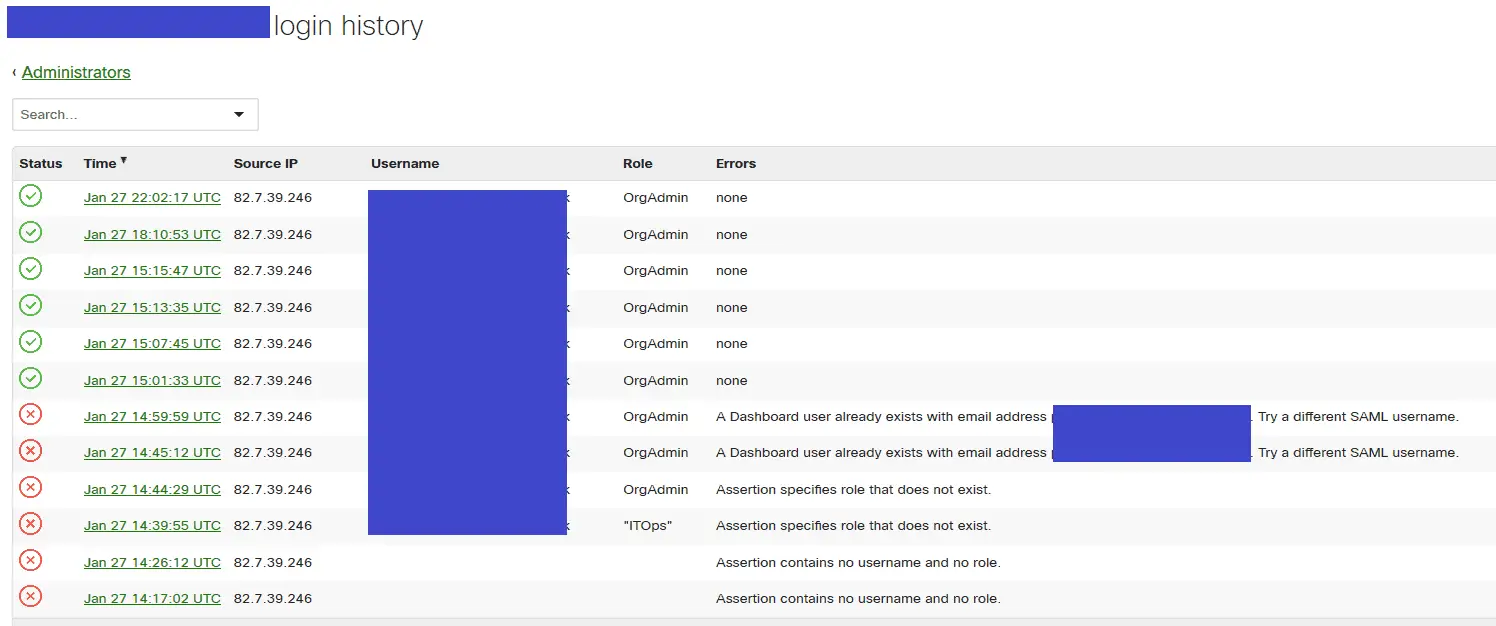Click the success status icon for 15:15:47 login
Viewport: 1496px width, 626px height.
coord(31,269)
